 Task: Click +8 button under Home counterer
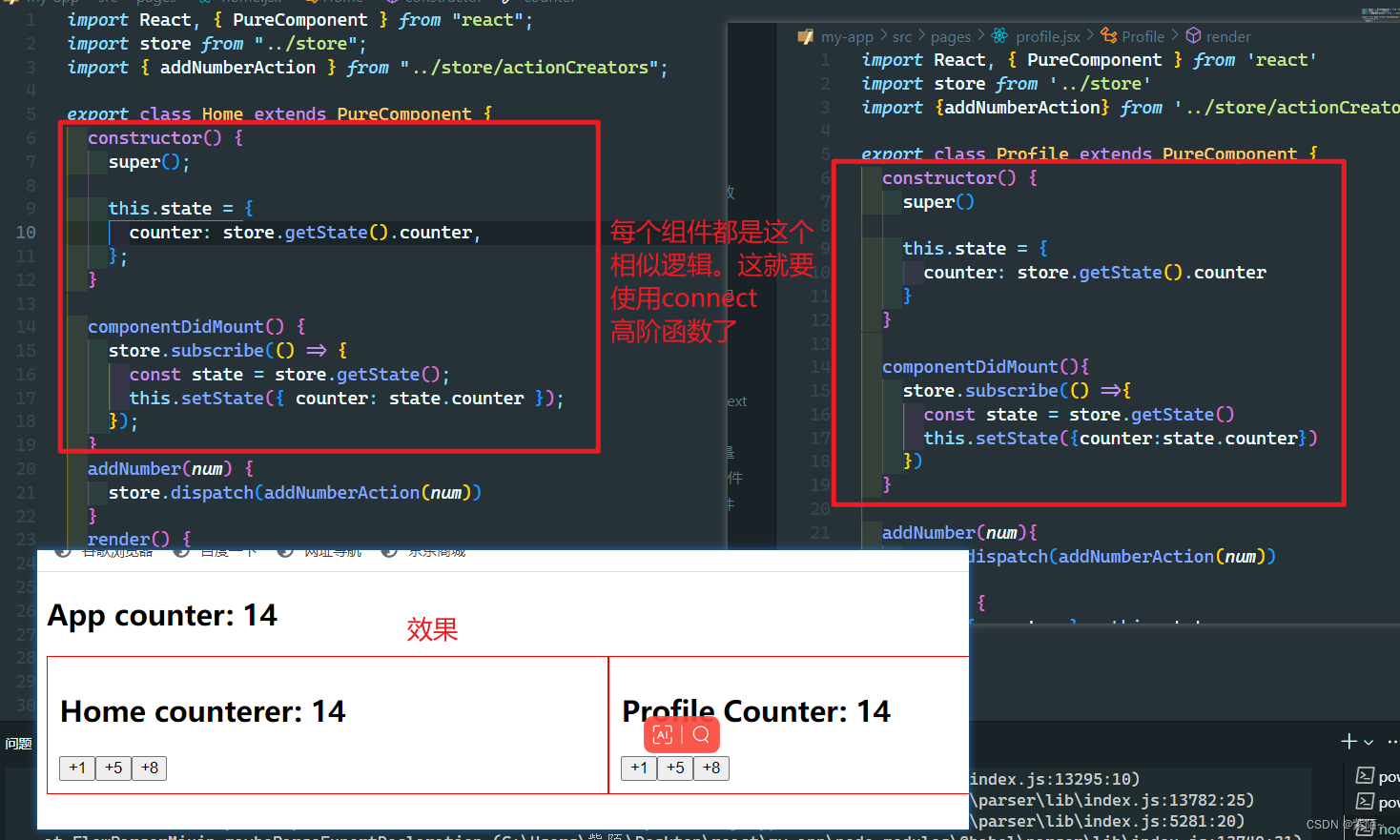[150, 768]
